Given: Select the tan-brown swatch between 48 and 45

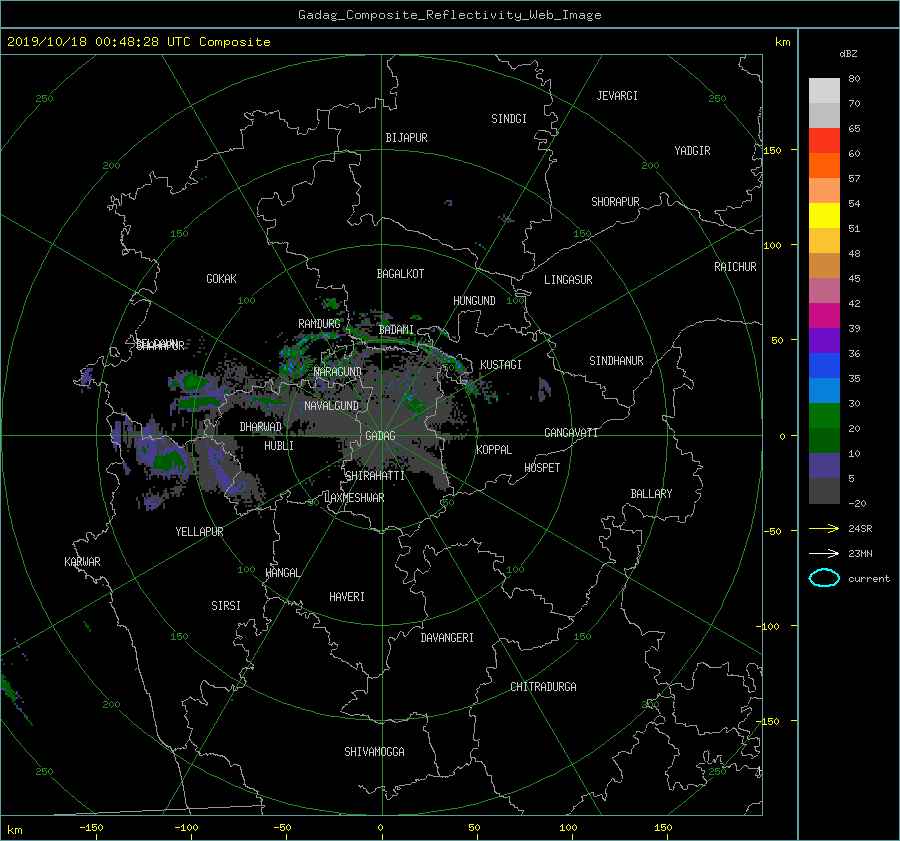Looking at the screenshot, I should click(x=824, y=265).
